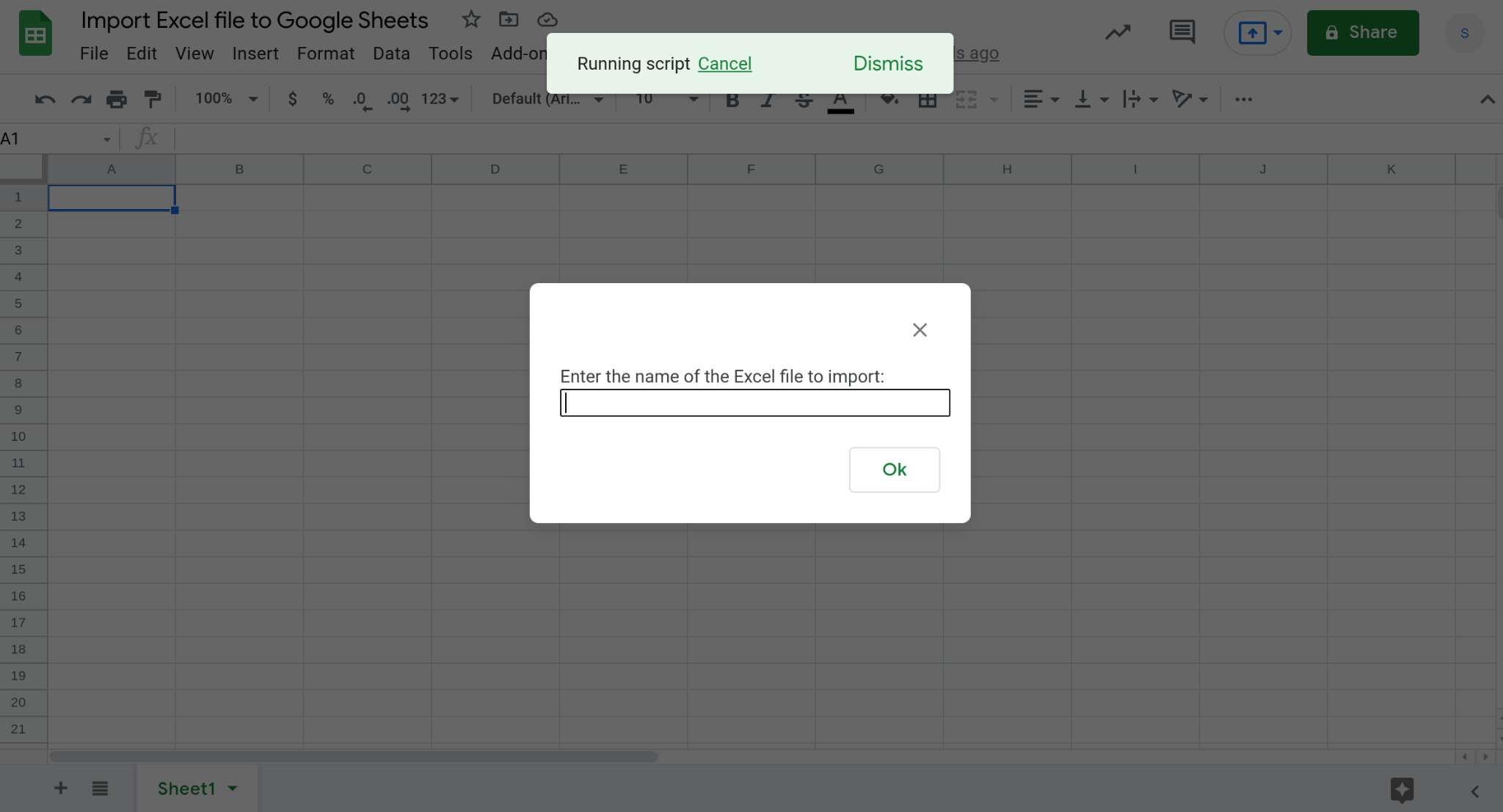The height and width of the screenshot is (812, 1503).
Task: Add a new sheet
Action: [x=61, y=789]
